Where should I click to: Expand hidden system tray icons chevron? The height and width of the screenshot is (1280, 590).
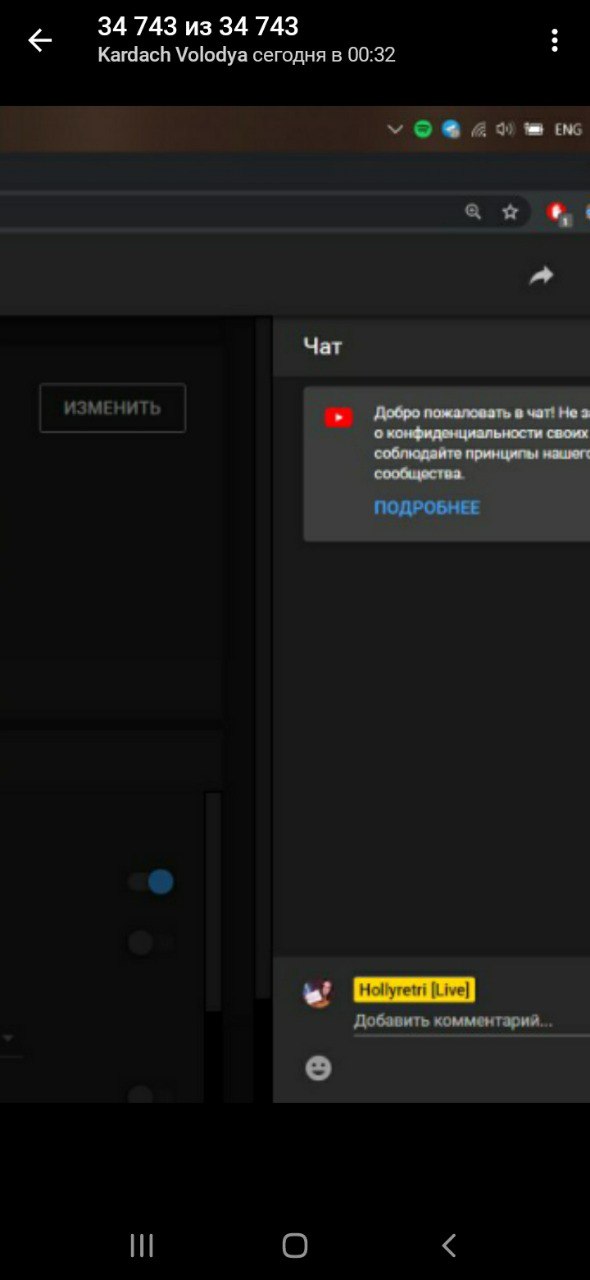coord(395,129)
